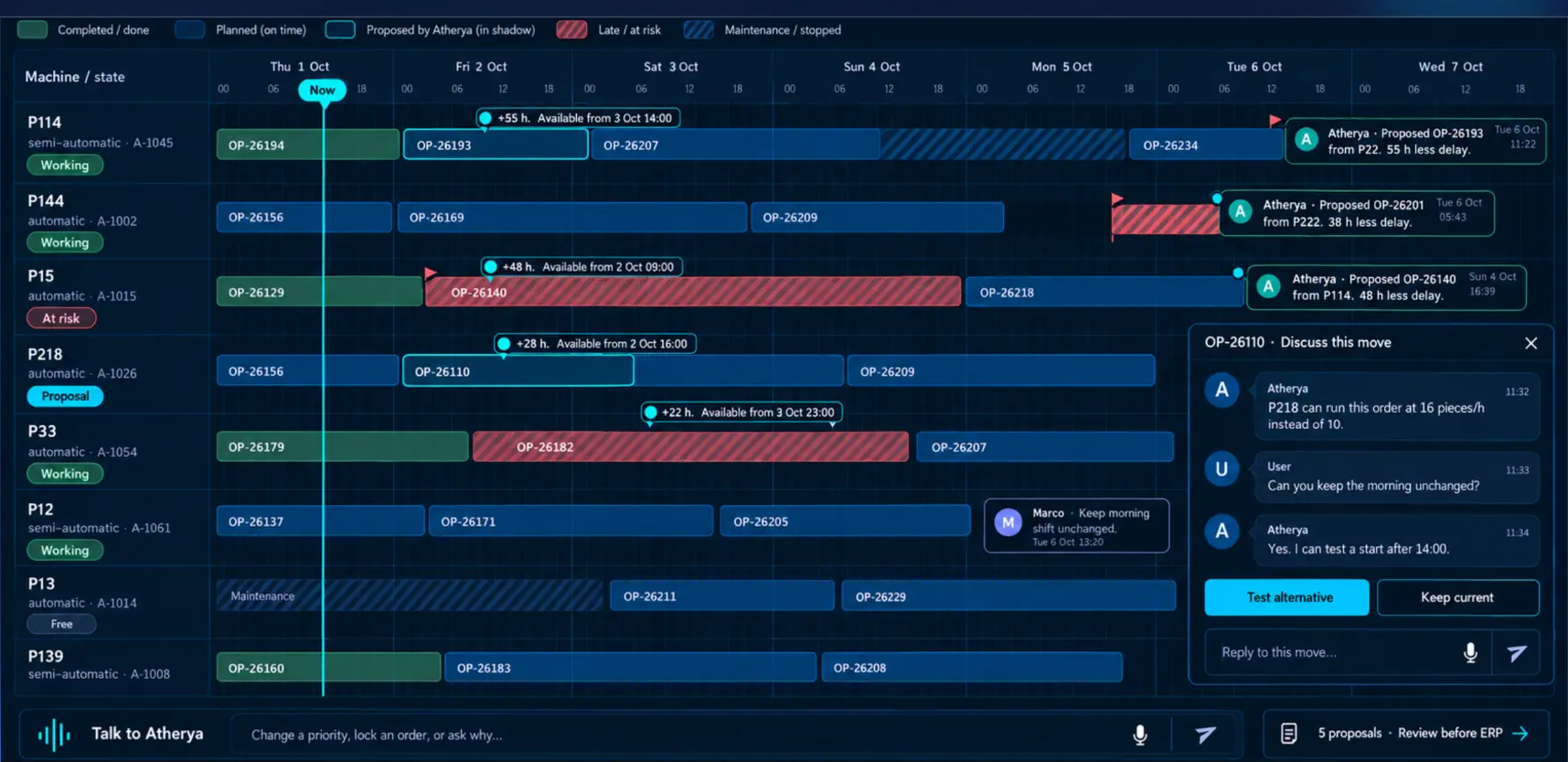1568x762 pixels.
Task: Click Atherya avatar on the OP-26193 proposal card
Action: 1307,140
